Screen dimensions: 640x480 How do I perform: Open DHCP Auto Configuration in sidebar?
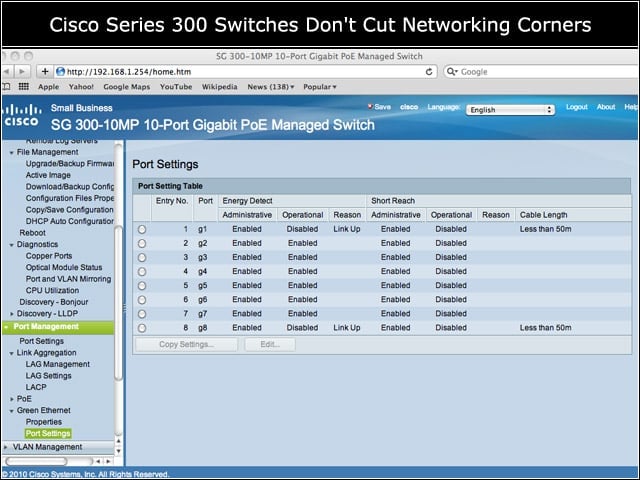[x=69, y=221]
